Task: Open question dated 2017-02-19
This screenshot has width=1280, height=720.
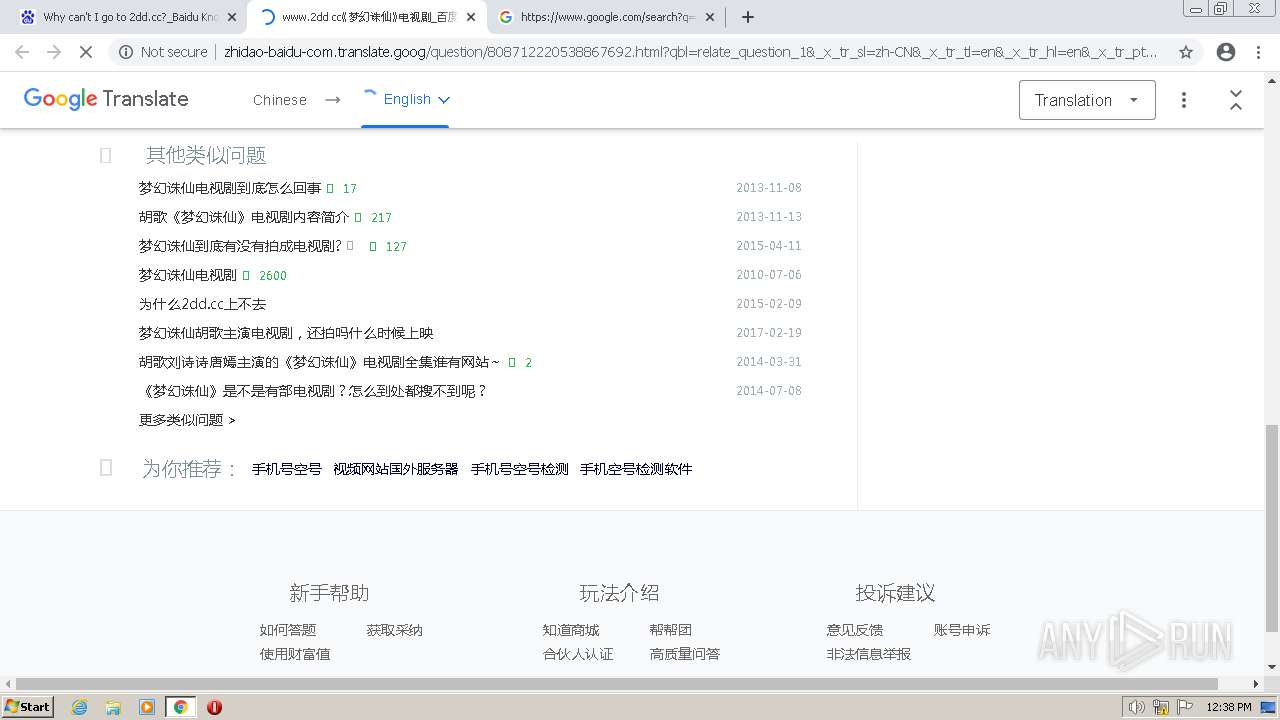Action: [x=286, y=333]
